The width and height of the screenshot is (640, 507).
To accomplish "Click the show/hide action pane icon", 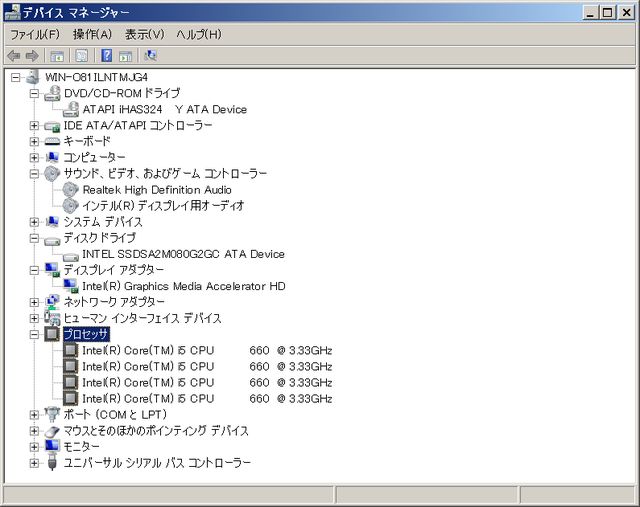I will pyautogui.click(x=126, y=56).
